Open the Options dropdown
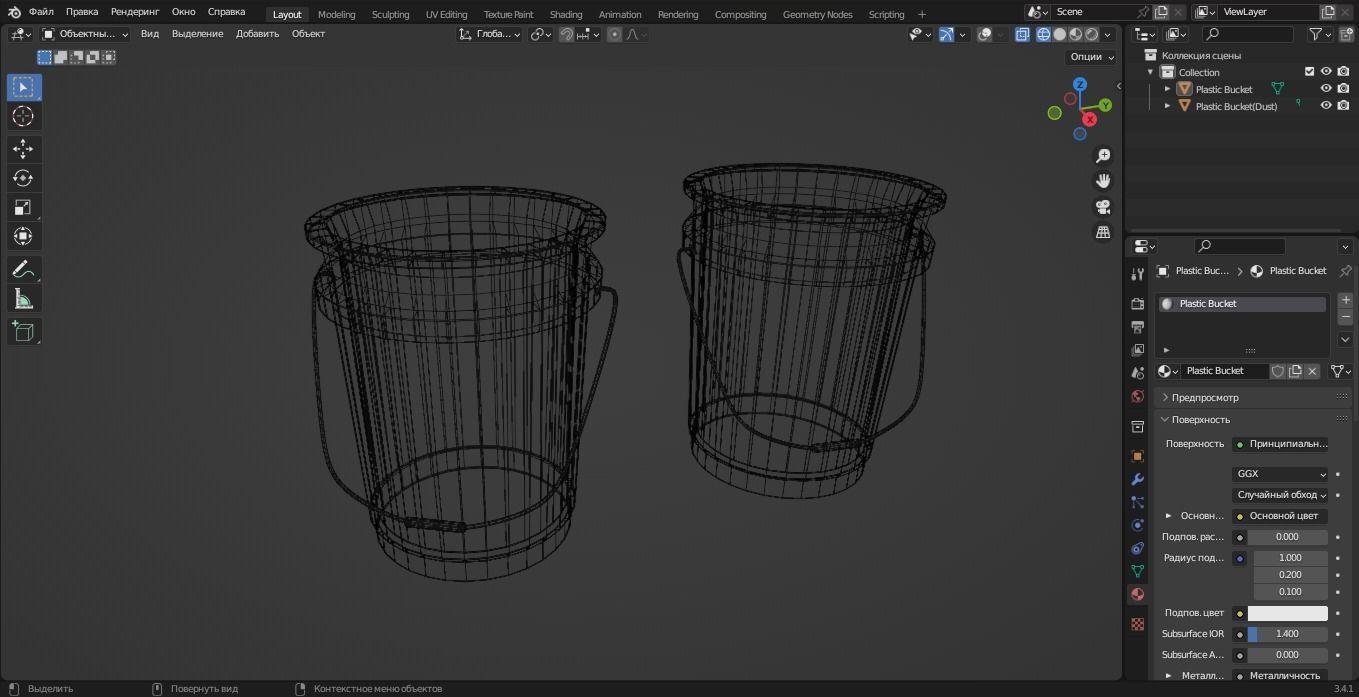This screenshot has height=697, width=1359. click(x=1092, y=56)
